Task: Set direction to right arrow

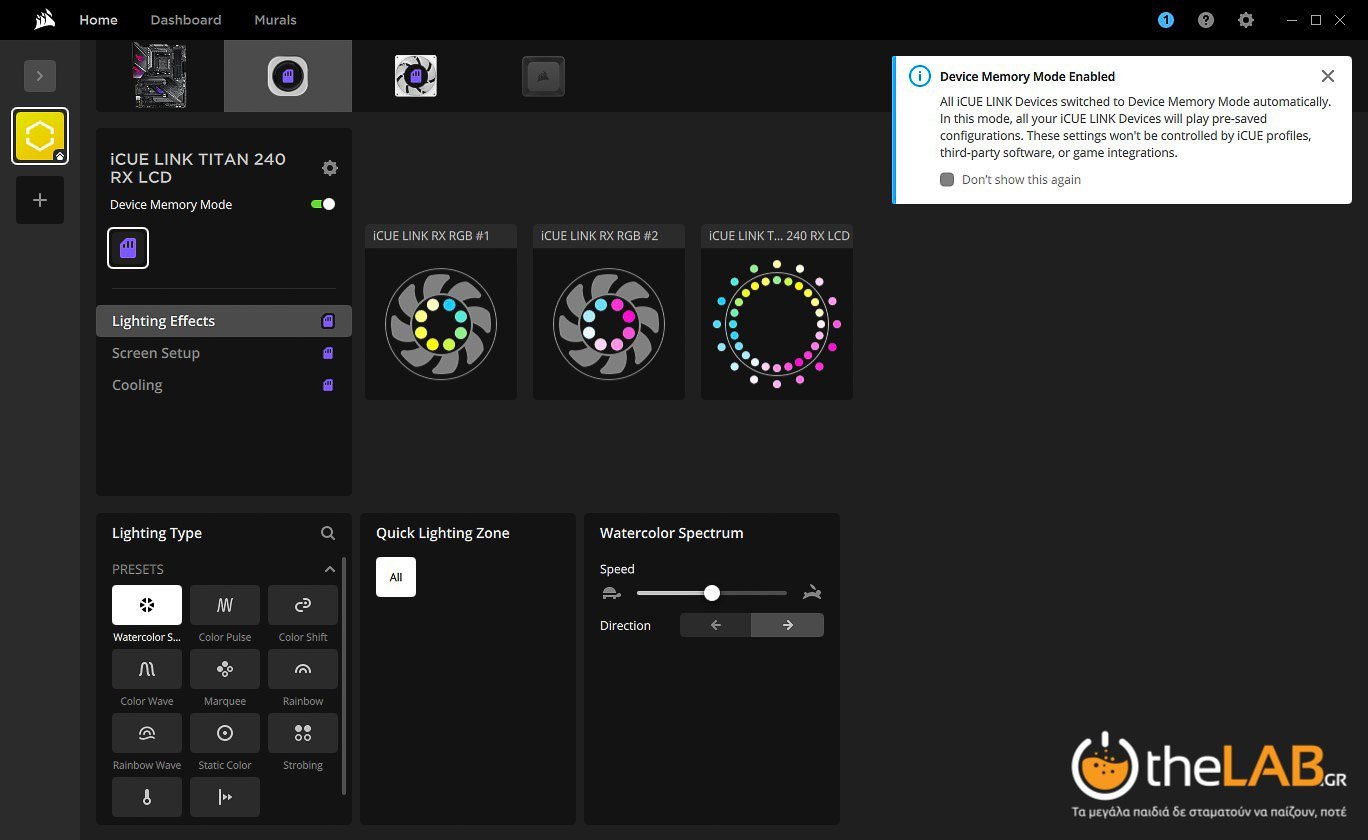Action: 788,625
